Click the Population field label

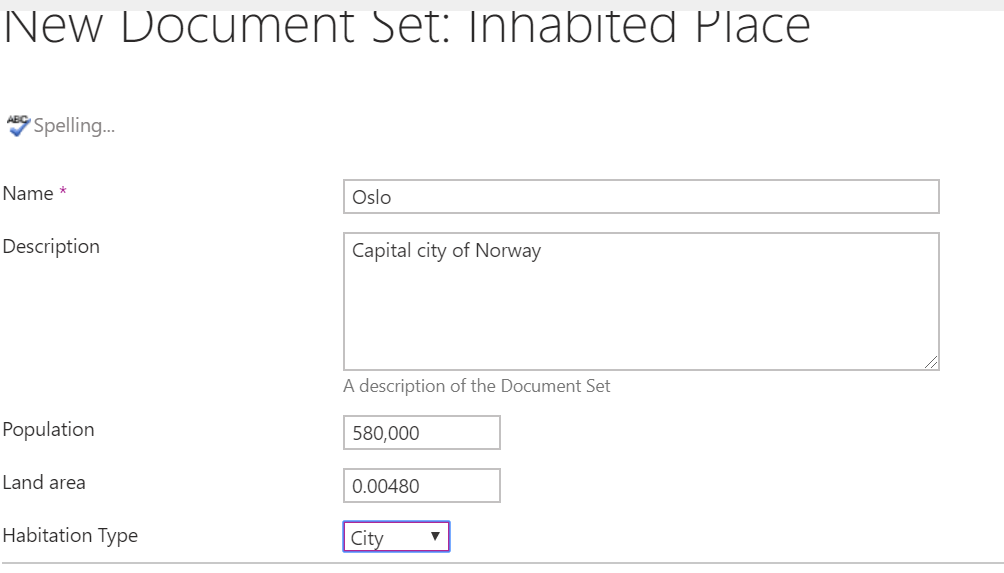pos(49,430)
